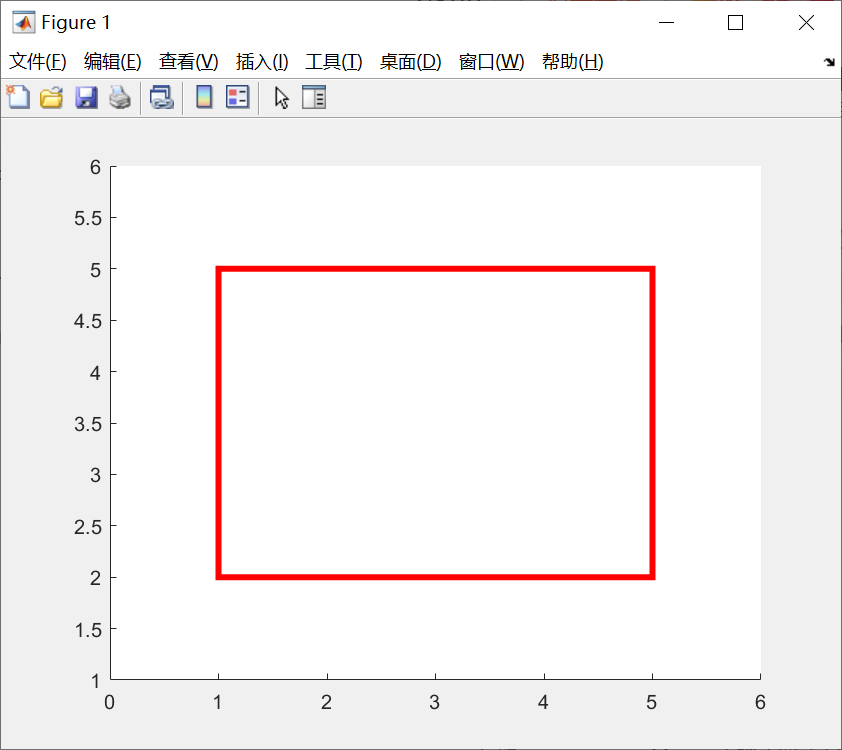Expand the menu bar overflow arrow
This screenshot has width=842, height=750.
(x=829, y=61)
